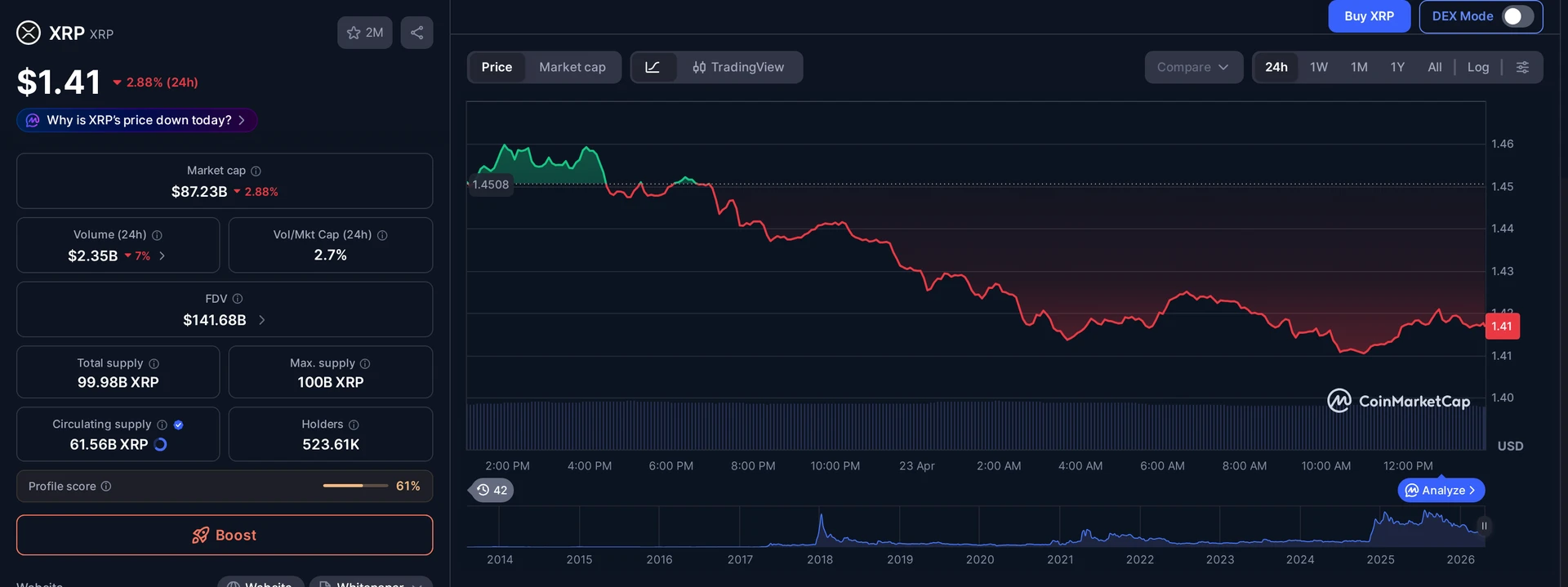This screenshot has width=1568, height=587.
Task: Click circulating supply progress ring icon
Action: click(x=161, y=444)
